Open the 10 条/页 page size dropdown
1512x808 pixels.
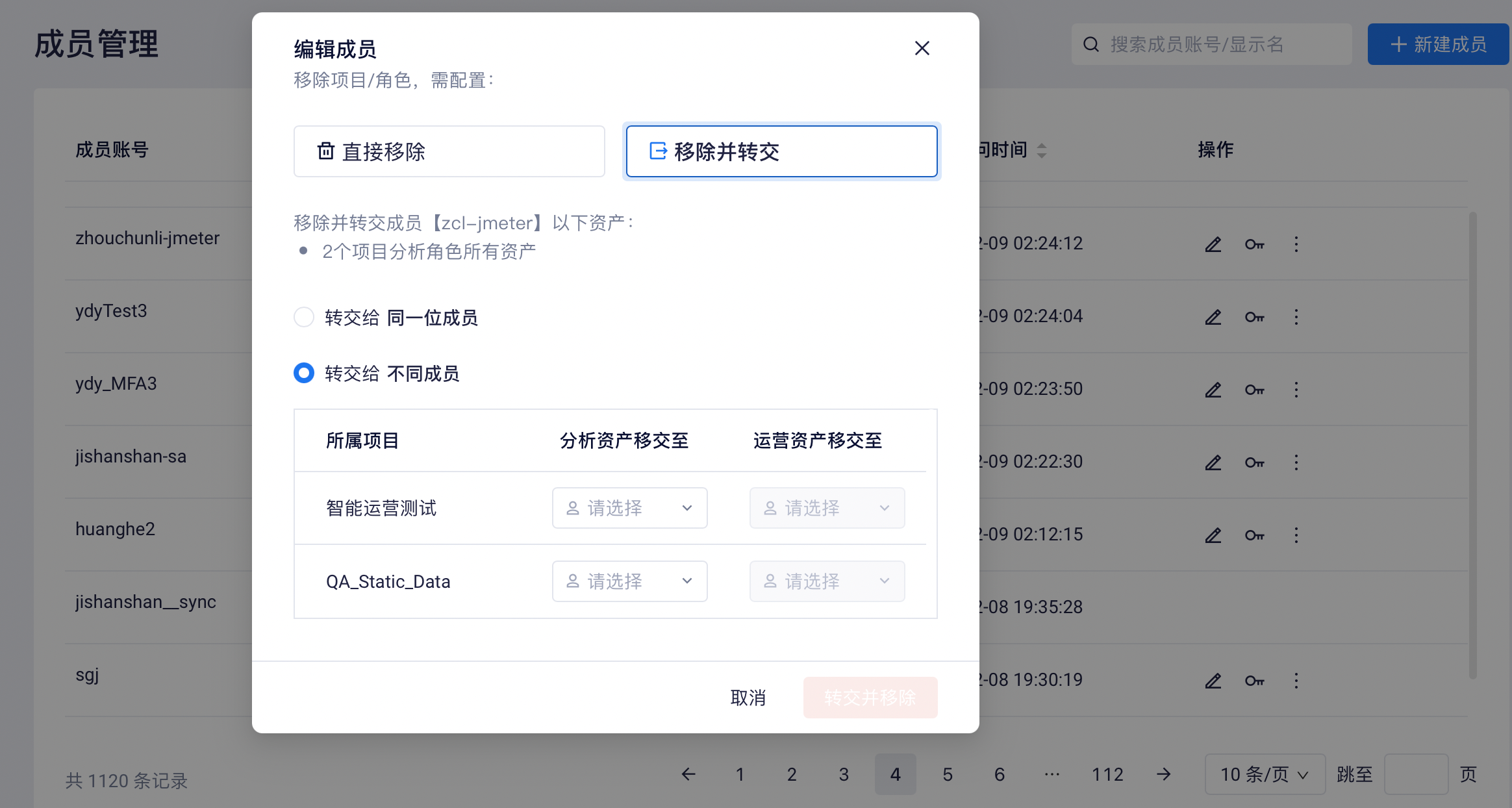point(1264,774)
